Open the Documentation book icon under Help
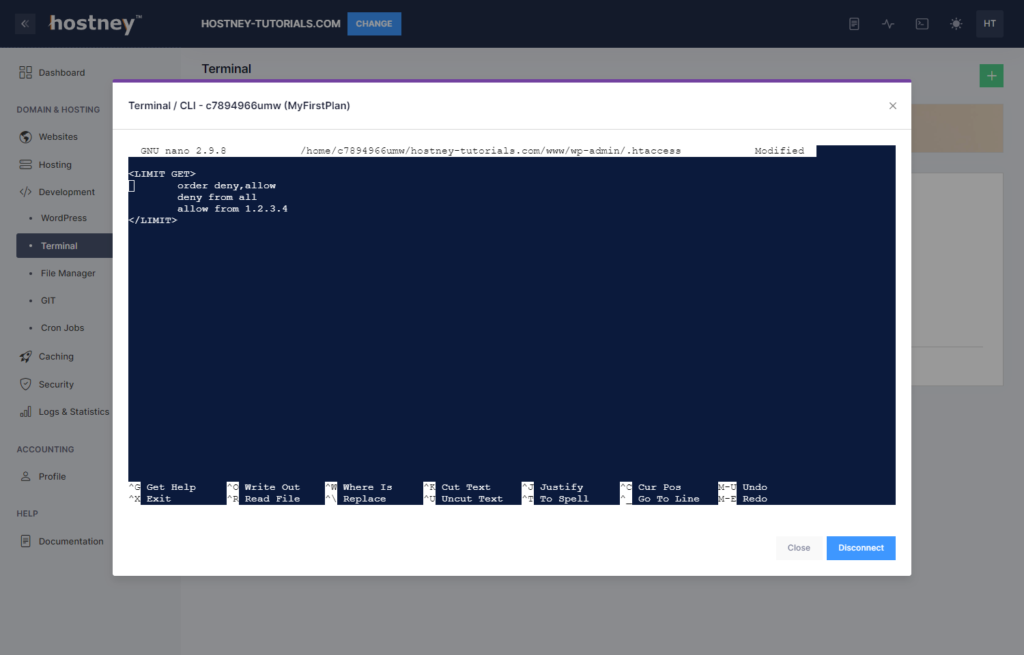This screenshot has height=655, width=1024. click(x=28, y=541)
